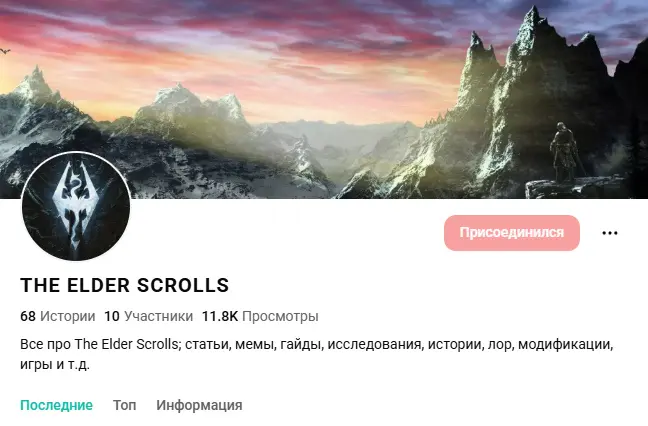
Task: Select the "Последние" tab
Action: coord(57,405)
